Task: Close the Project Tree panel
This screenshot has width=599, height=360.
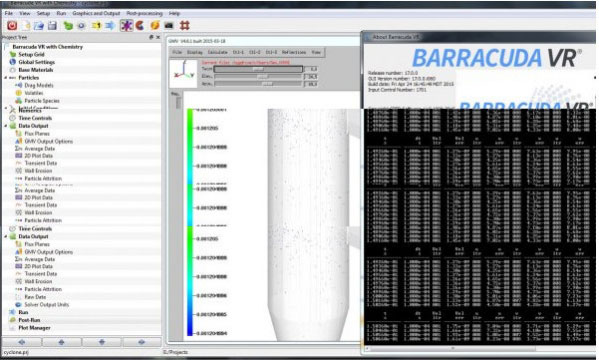Action: tap(158, 37)
